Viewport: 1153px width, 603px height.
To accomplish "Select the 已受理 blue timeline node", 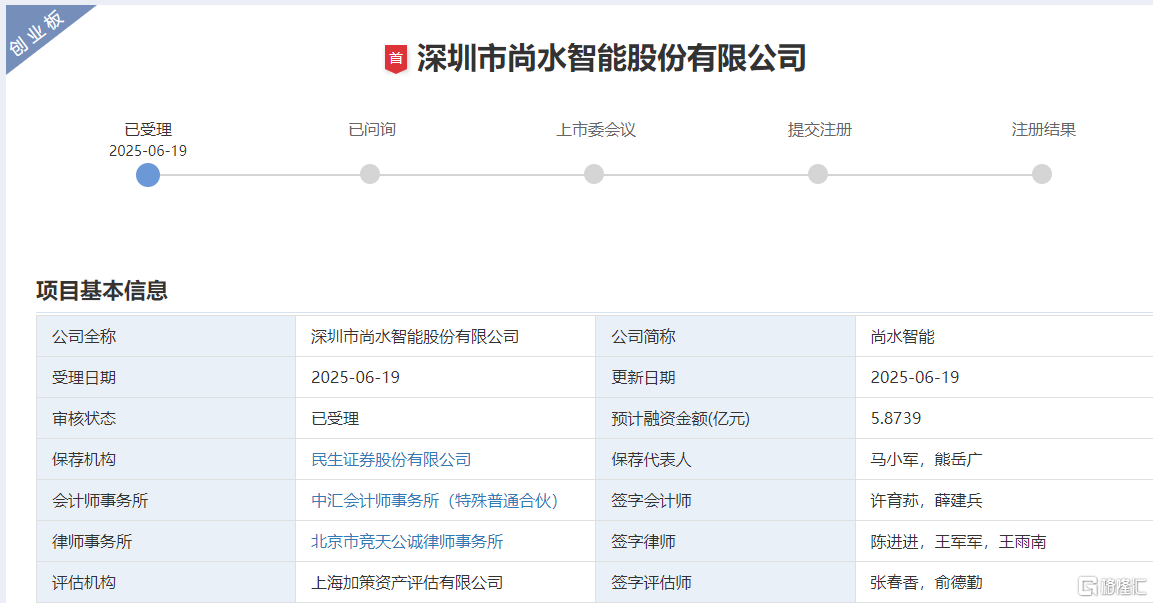I will (148, 175).
